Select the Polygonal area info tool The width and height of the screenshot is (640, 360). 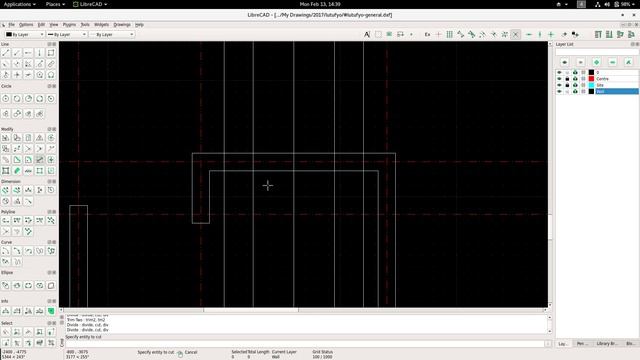(51, 311)
